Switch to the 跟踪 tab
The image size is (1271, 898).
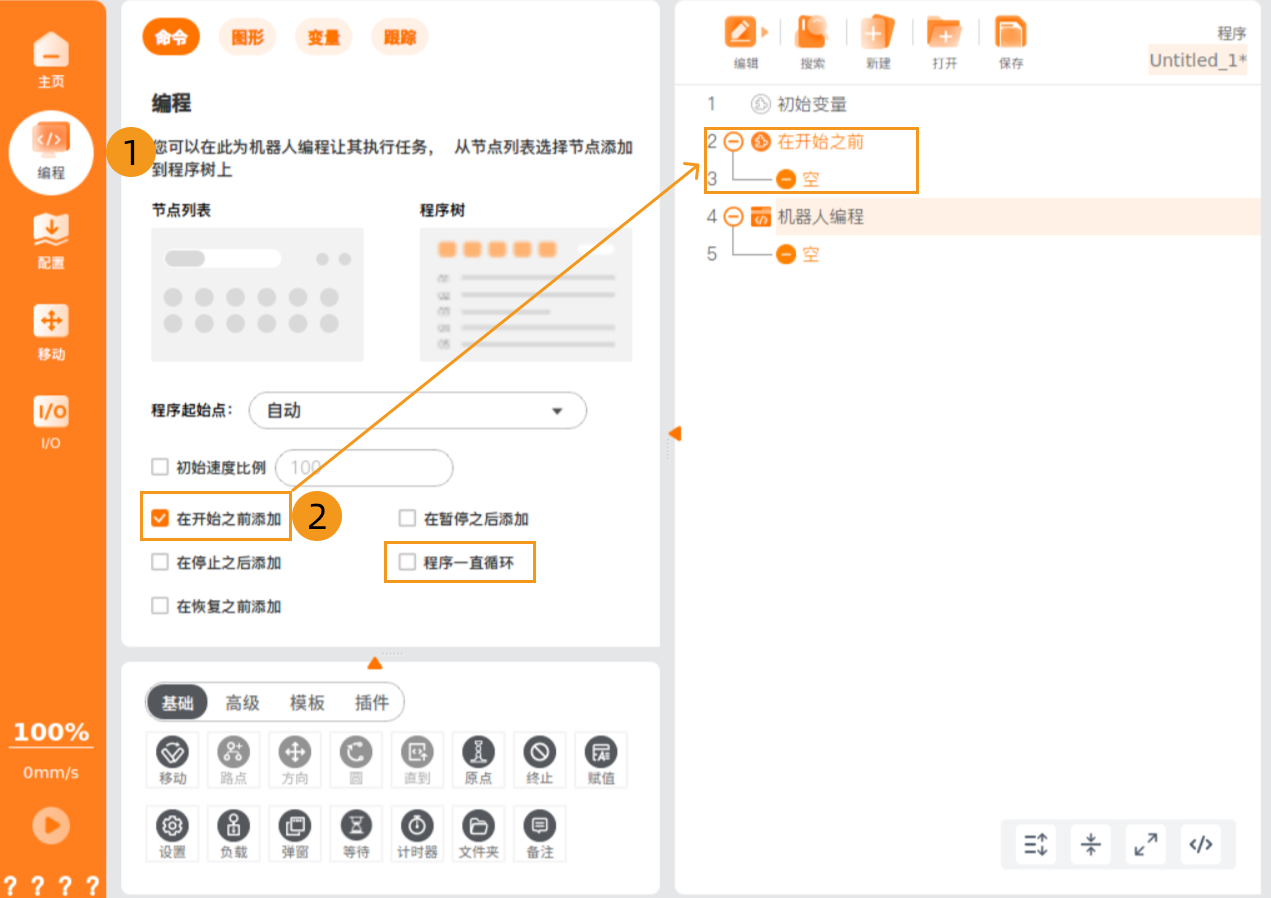click(x=400, y=38)
